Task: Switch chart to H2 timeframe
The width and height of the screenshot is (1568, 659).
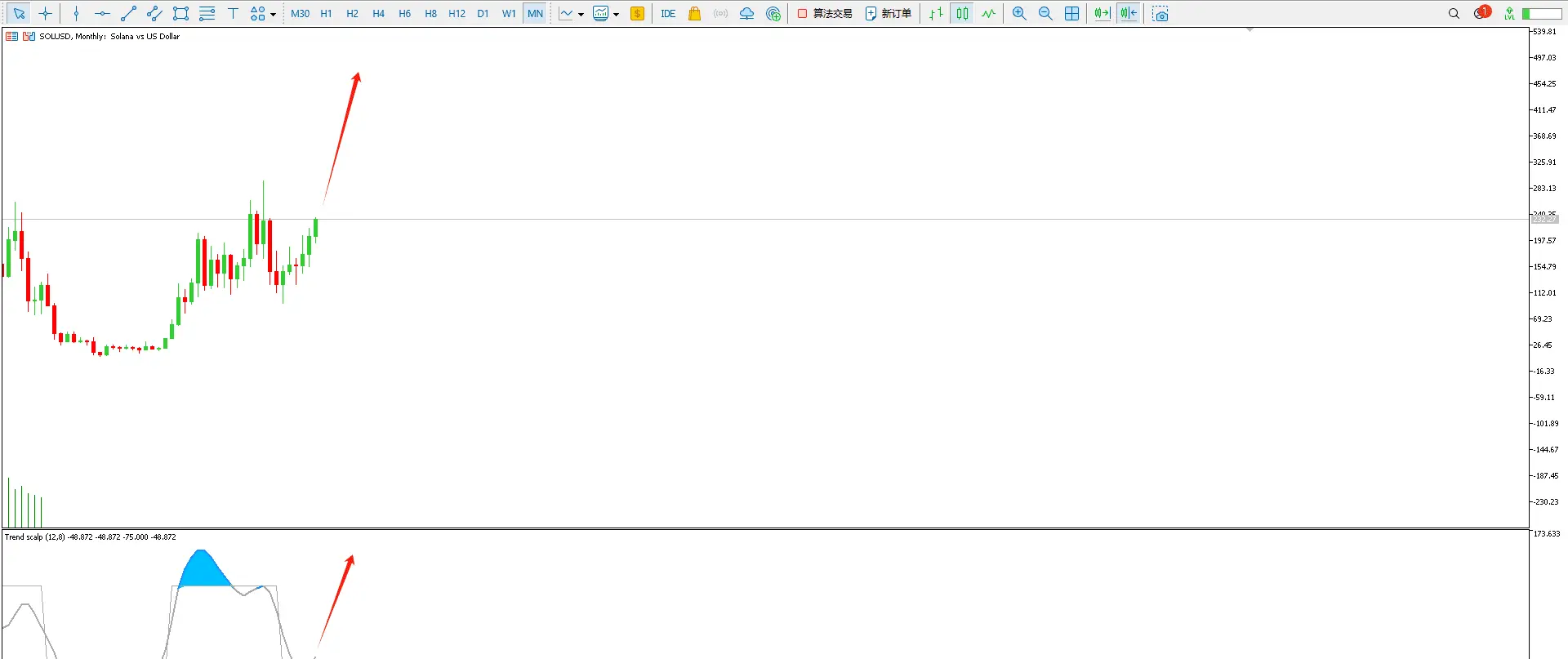Action: click(352, 13)
